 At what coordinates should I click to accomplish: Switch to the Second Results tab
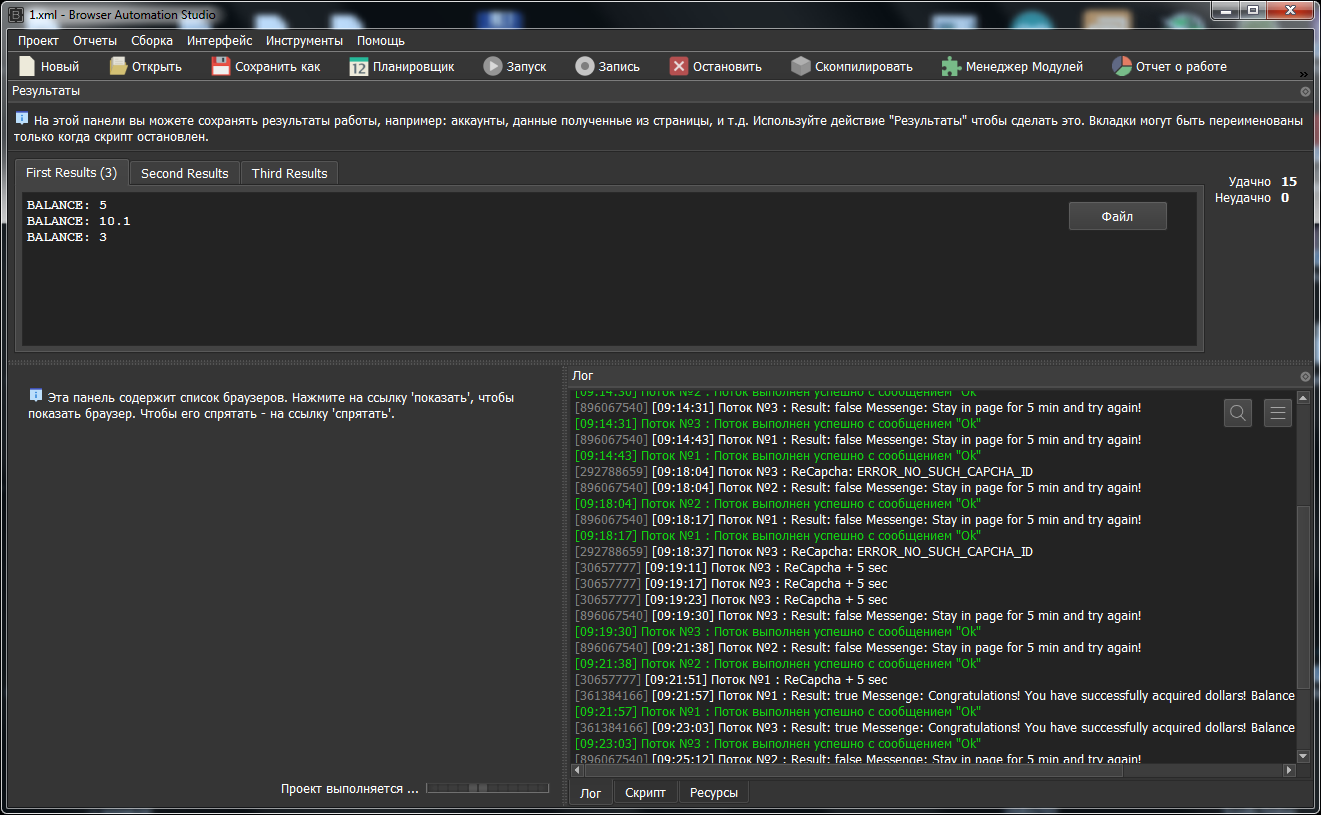(x=185, y=173)
